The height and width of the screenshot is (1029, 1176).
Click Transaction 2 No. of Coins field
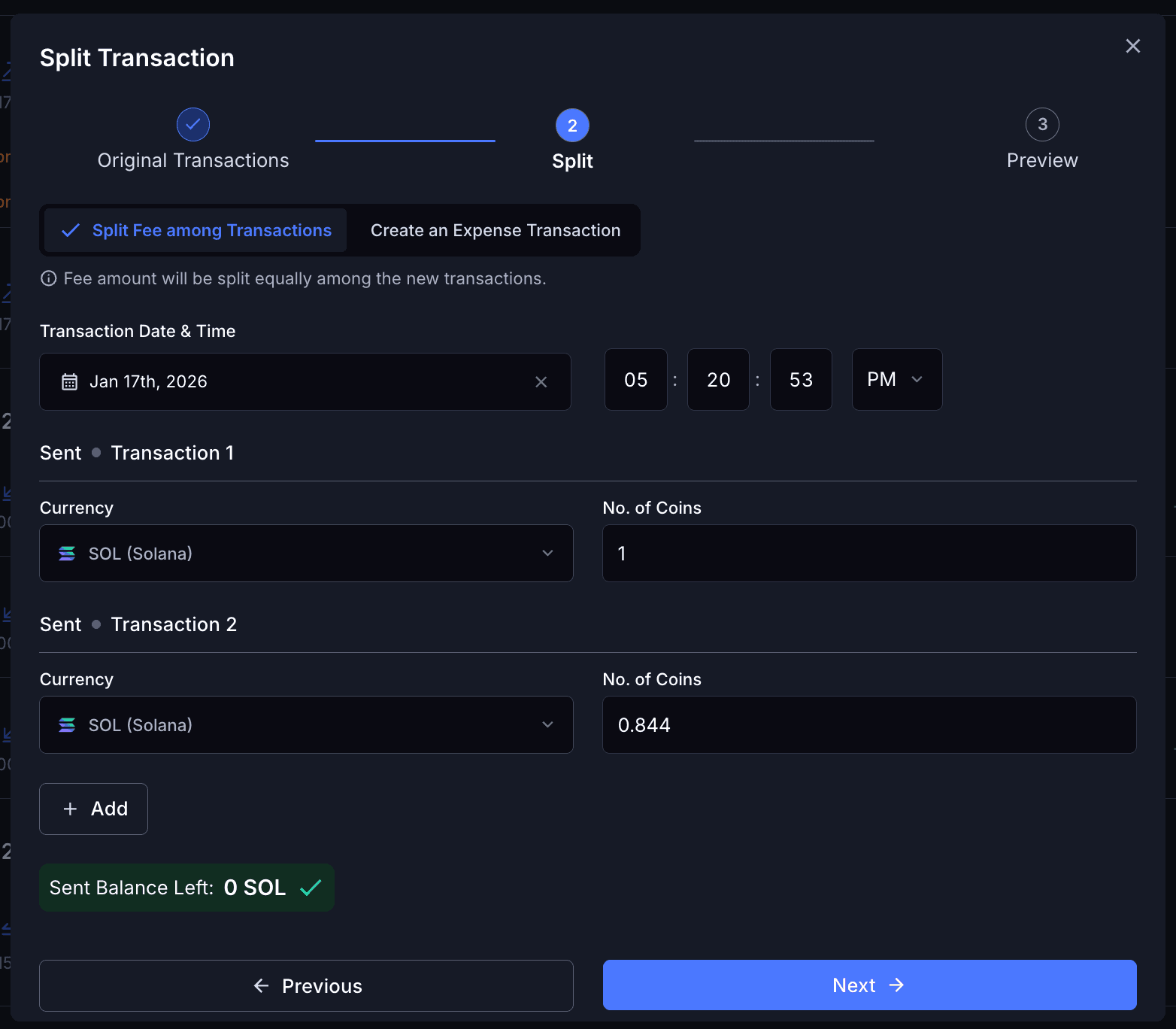click(869, 724)
